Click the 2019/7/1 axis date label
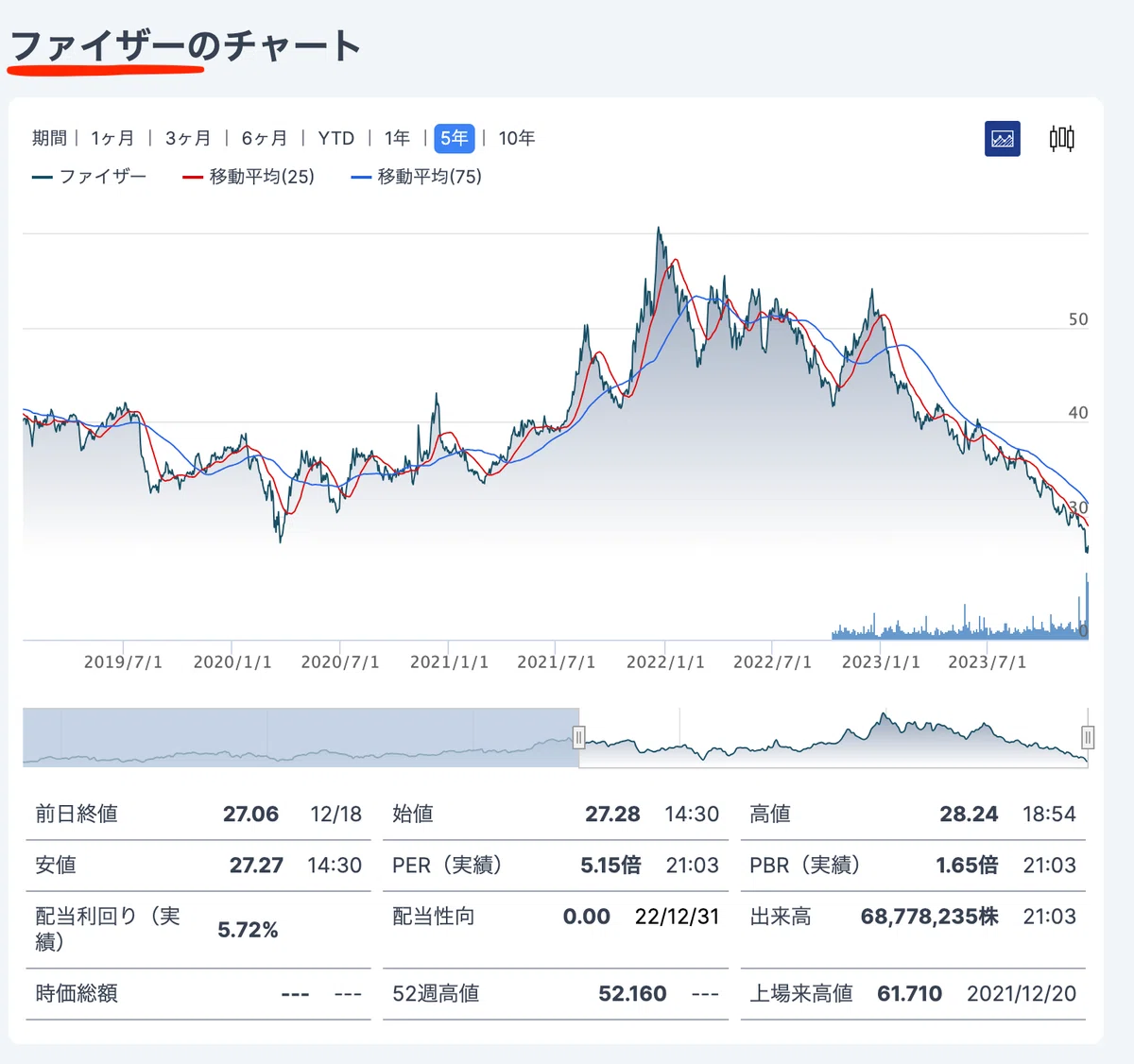 click(x=123, y=662)
